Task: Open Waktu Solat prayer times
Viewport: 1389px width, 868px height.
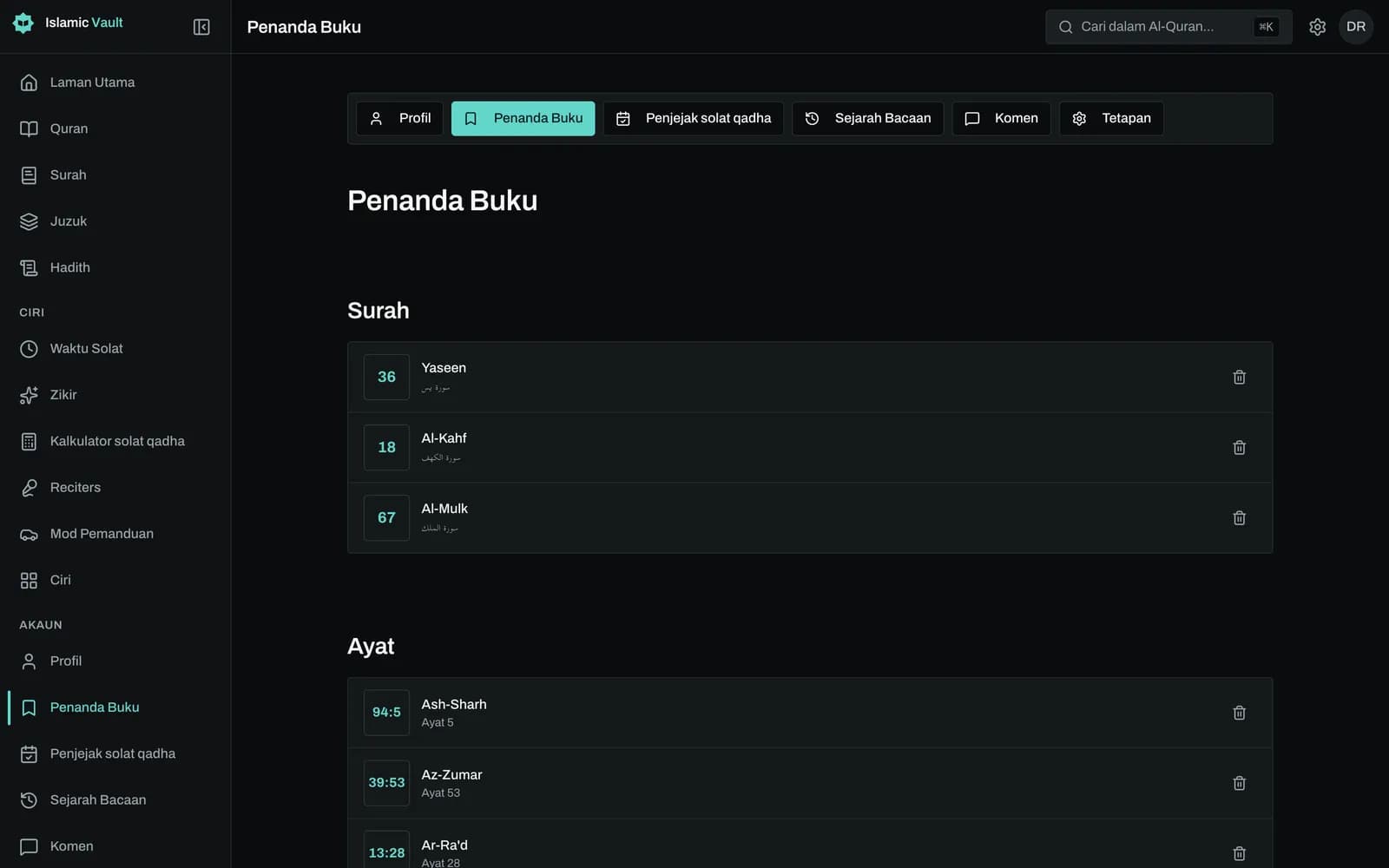Action: point(115,348)
